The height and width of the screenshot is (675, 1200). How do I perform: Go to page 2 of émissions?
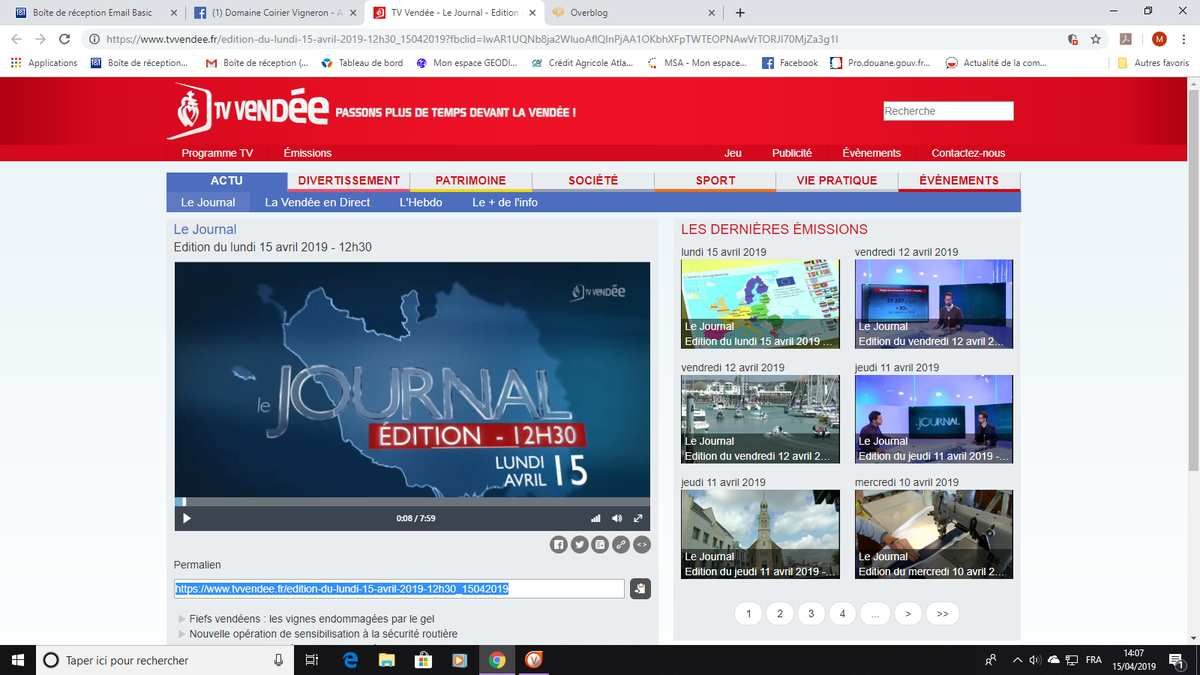(780, 614)
